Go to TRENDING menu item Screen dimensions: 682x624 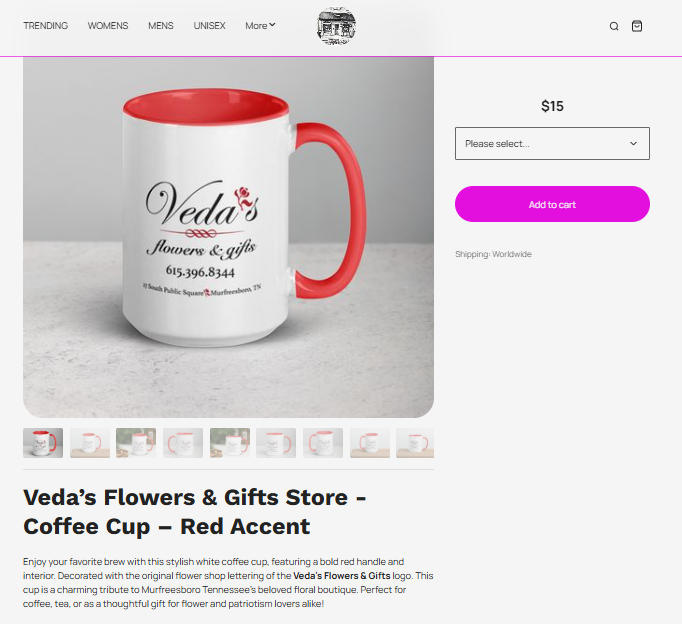[46, 26]
